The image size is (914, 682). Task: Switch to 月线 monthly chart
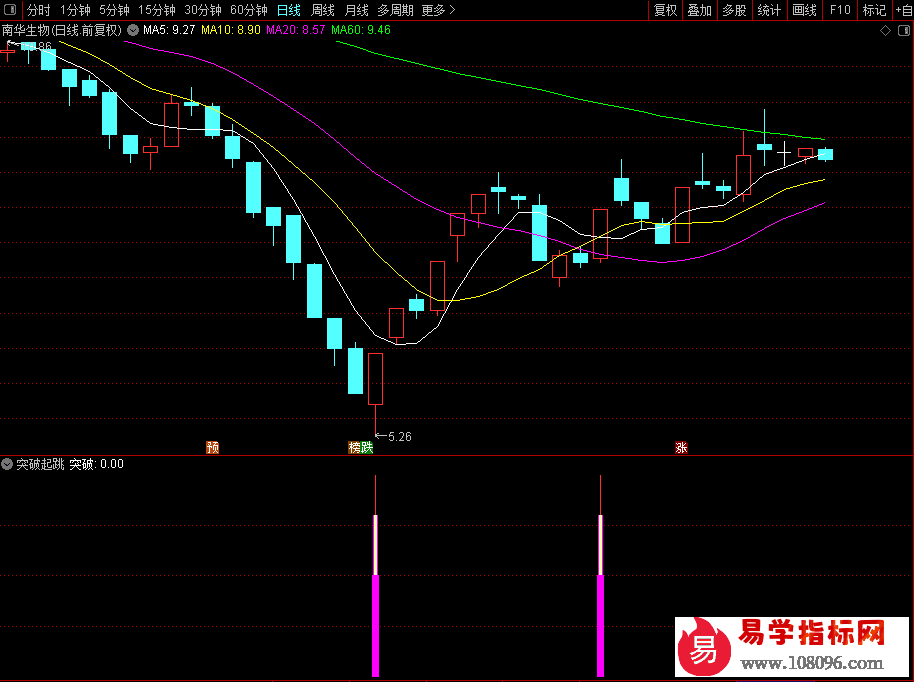click(x=356, y=10)
